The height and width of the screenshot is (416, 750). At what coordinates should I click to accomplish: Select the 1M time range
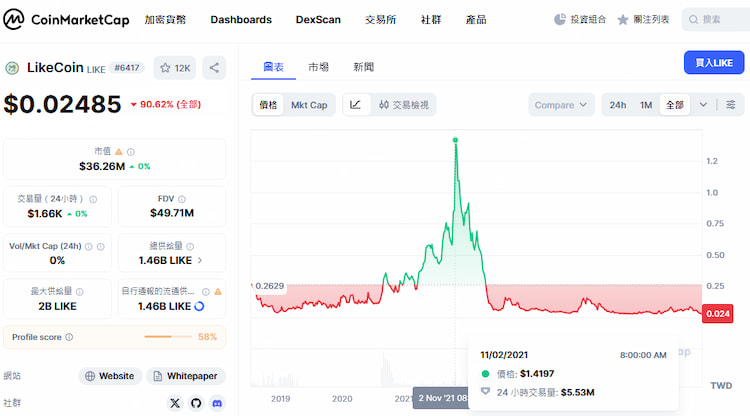point(646,105)
